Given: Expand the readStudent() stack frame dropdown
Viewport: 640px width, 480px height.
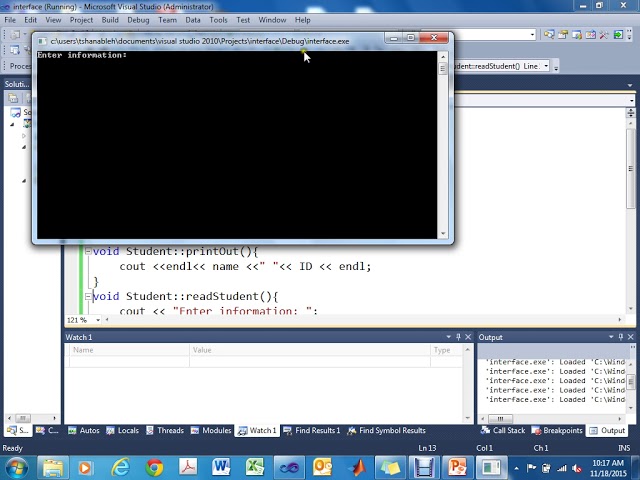Looking at the screenshot, I should tap(546, 66).
